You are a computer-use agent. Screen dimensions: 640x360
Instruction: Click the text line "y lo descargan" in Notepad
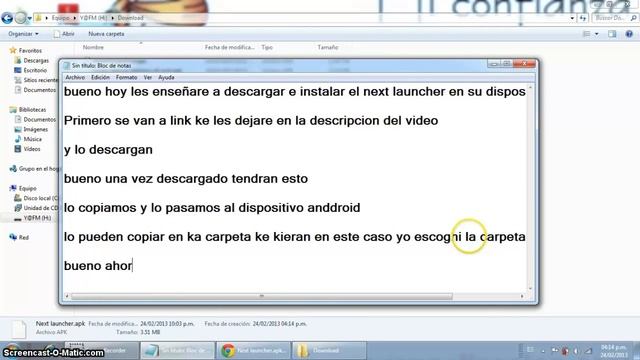[x=108, y=150]
